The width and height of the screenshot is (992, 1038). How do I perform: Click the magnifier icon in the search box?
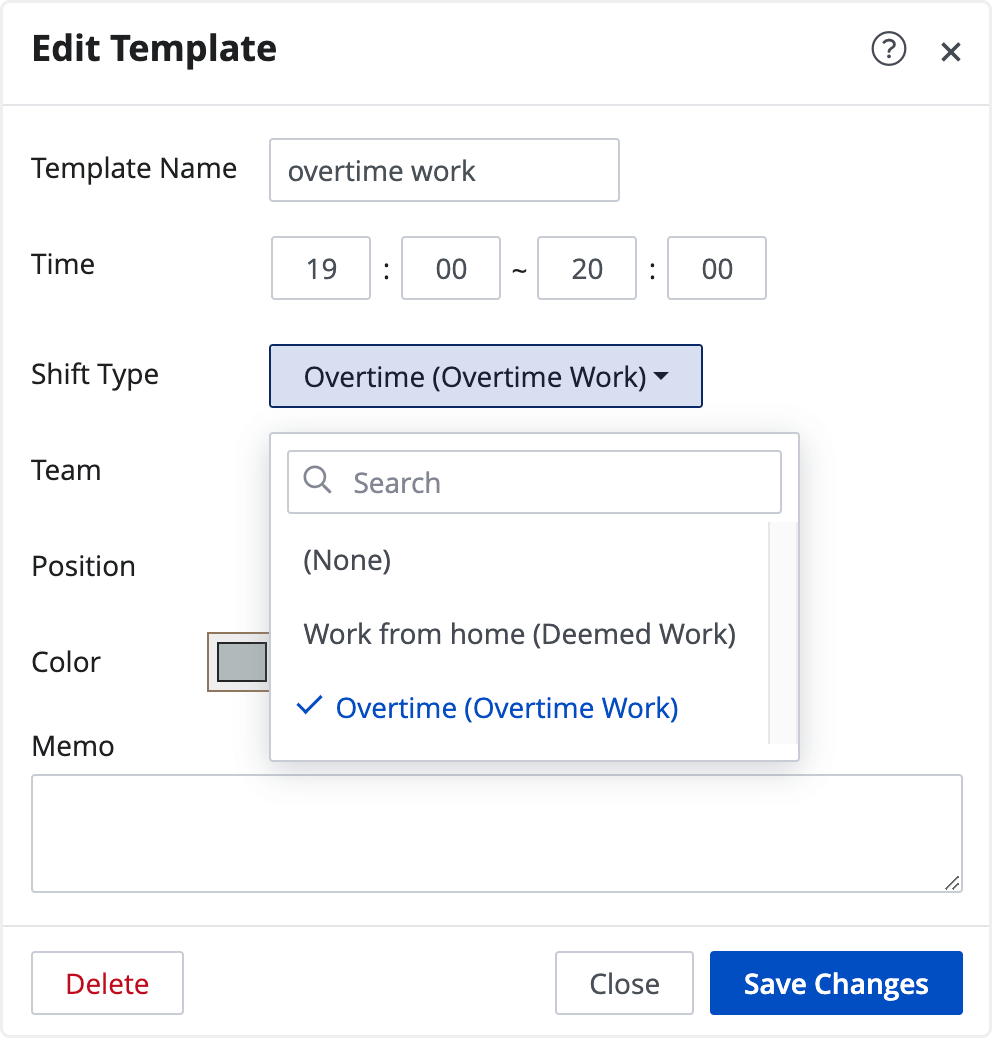pyautogui.click(x=317, y=479)
